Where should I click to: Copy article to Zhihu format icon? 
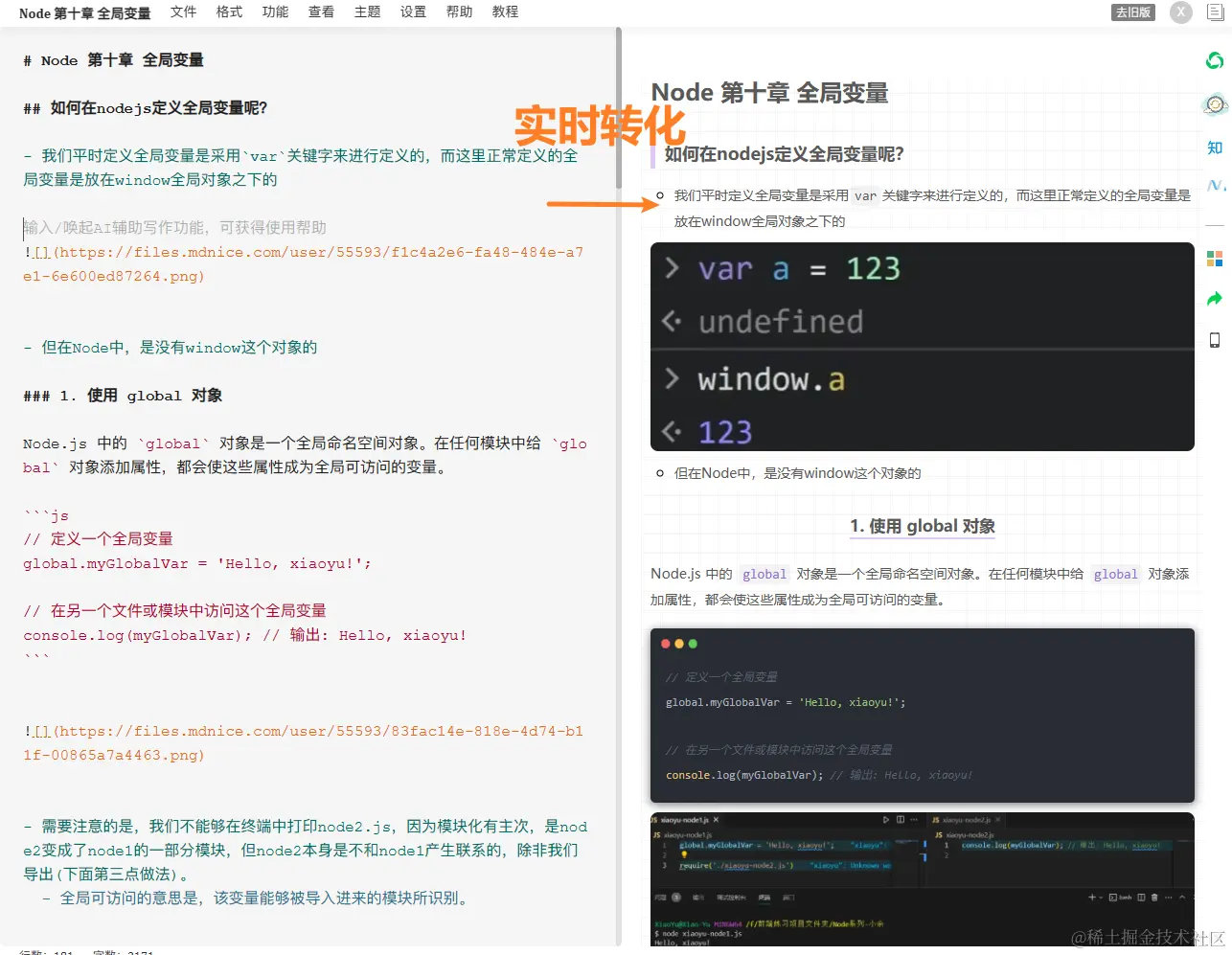[x=1215, y=148]
